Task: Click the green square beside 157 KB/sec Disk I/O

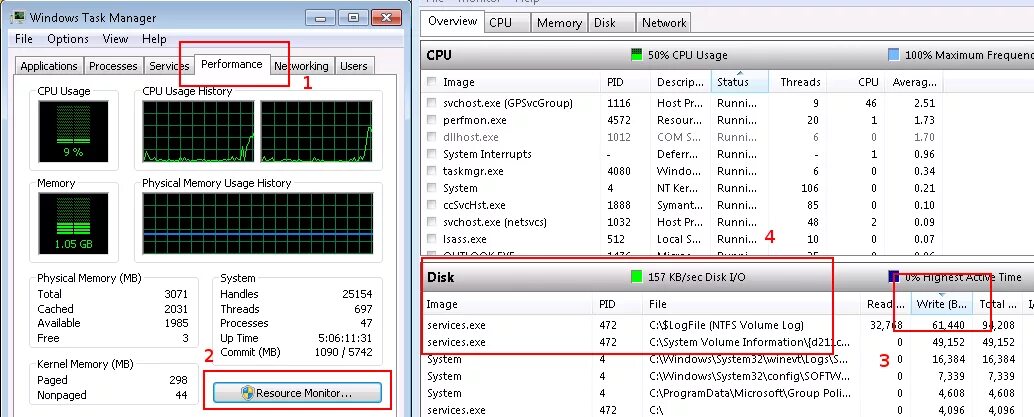Action: 636,276
